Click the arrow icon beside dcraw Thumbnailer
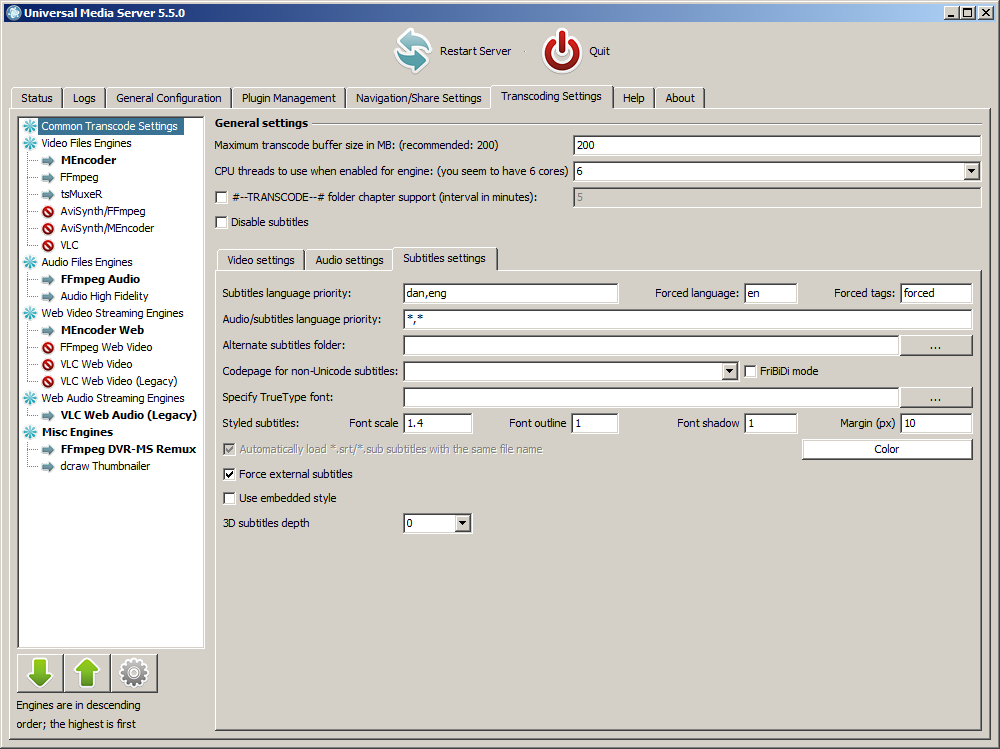 point(48,466)
